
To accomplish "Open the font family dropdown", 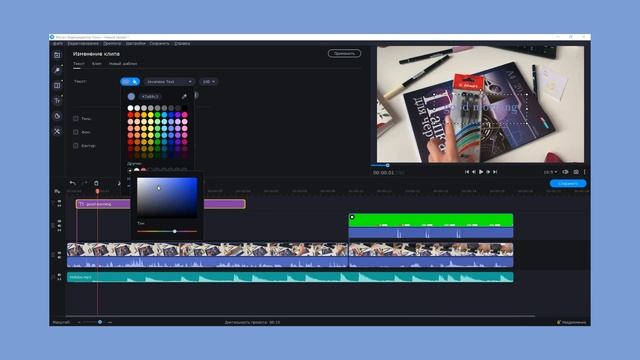I will (x=169, y=82).
